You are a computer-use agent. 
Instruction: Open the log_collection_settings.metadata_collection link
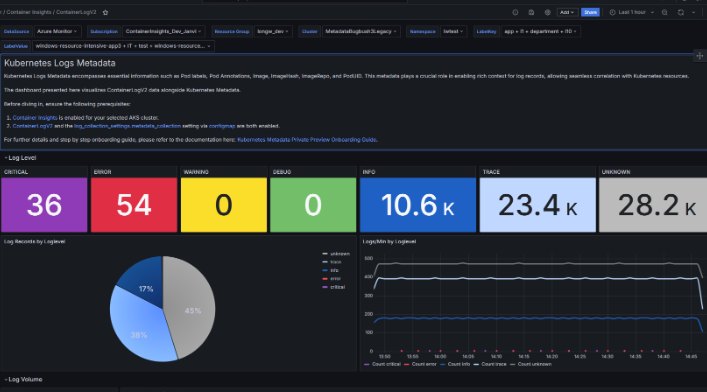pyautogui.click(x=127, y=126)
